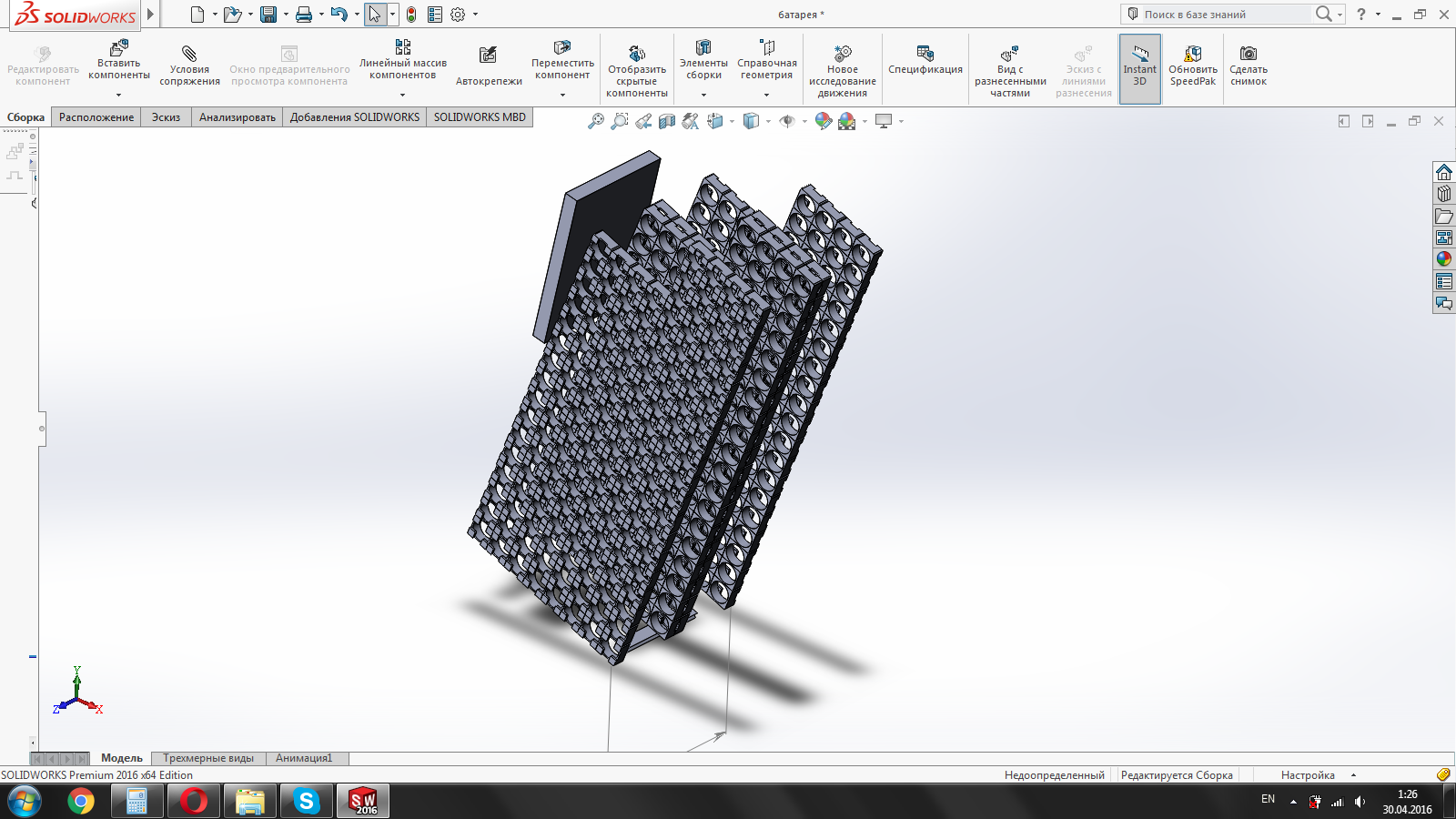Image resolution: width=1456 pixels, height=819 pixels.
Task: Click Zoom to Fit magnifier icon
Action: (596, 121)
